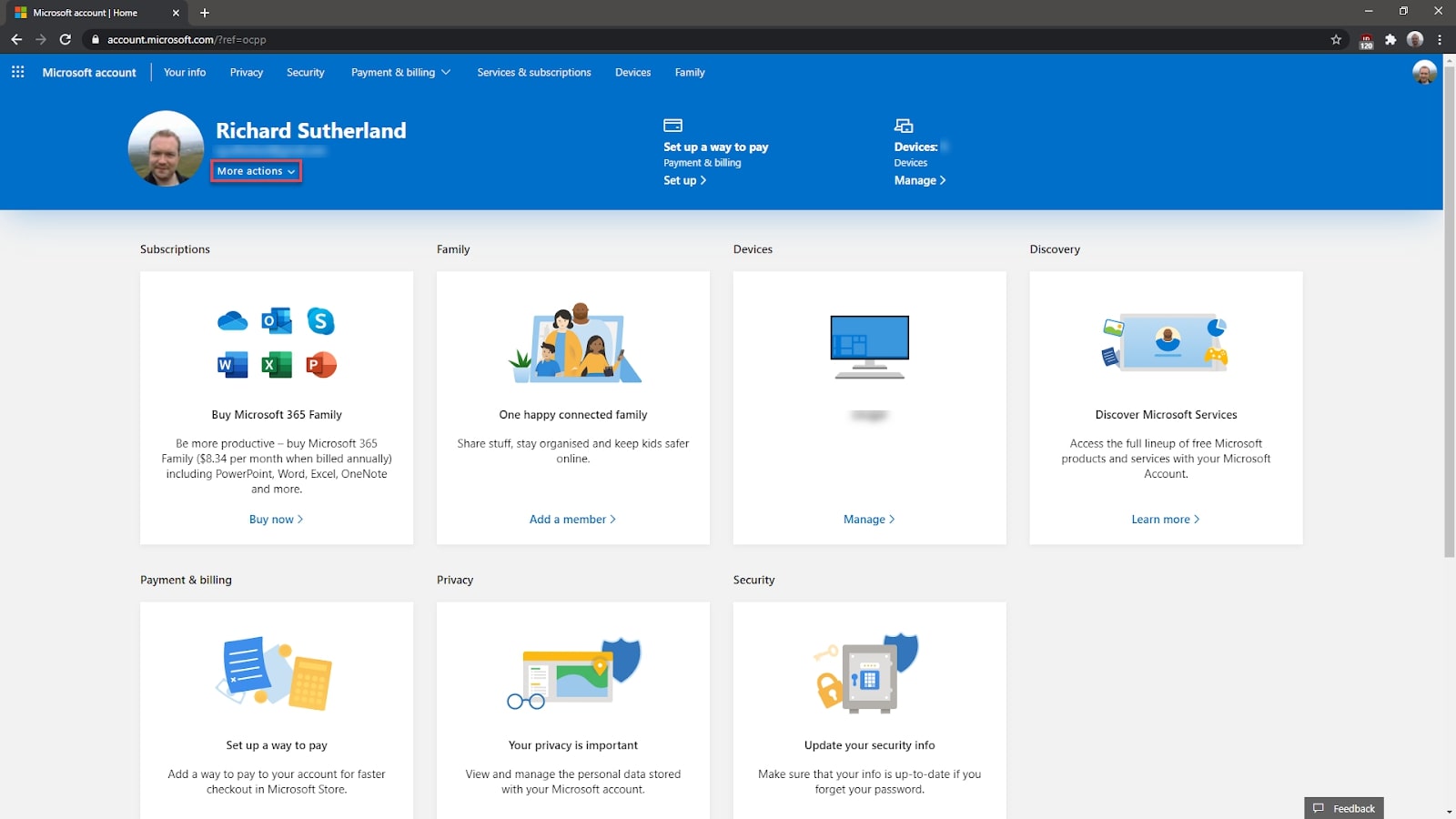Open the Feedback button at the bottom right
Screen dimensions: 1456x819
point(1344,808)
